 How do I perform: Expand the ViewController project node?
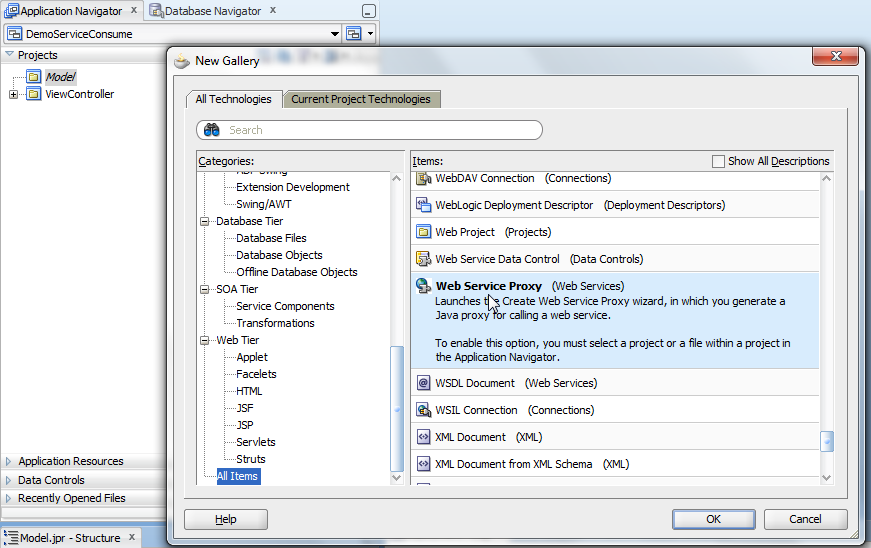tap(13, 94)
